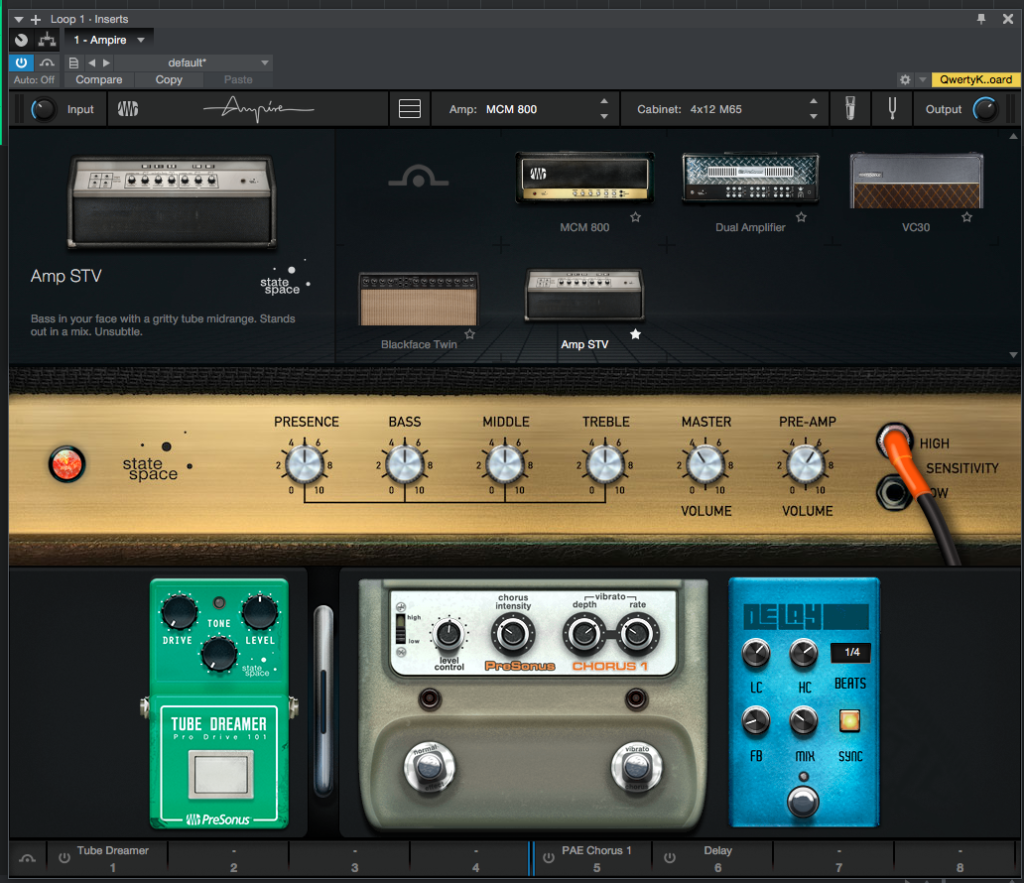Add an insert with plus icon

point(36,20)
